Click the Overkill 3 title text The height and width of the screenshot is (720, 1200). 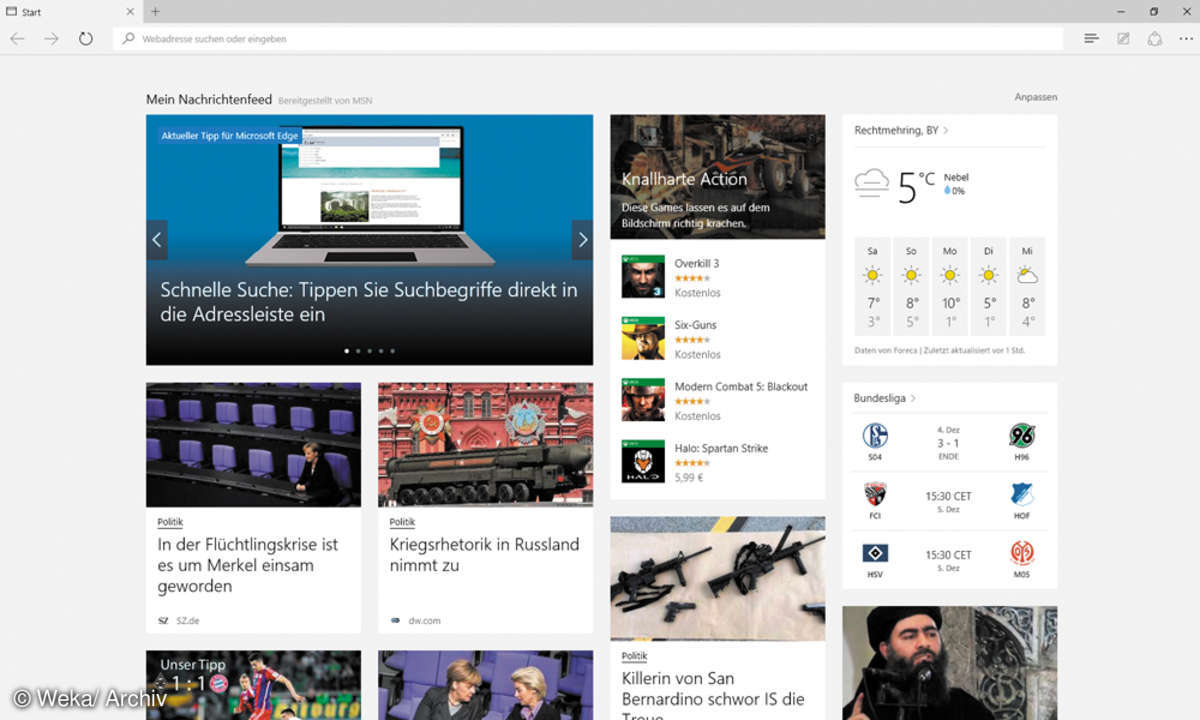coord(697,264)
